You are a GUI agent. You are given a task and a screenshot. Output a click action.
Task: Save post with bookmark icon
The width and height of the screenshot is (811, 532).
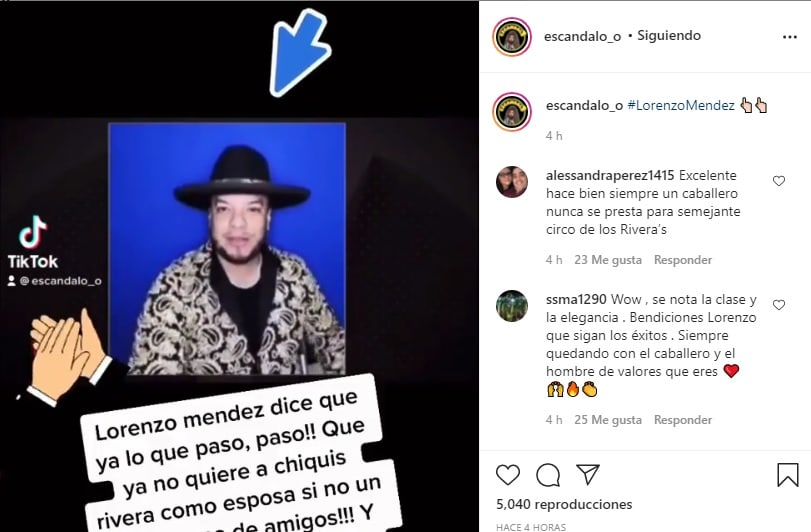pyautogui.click(x=788, y=474)
